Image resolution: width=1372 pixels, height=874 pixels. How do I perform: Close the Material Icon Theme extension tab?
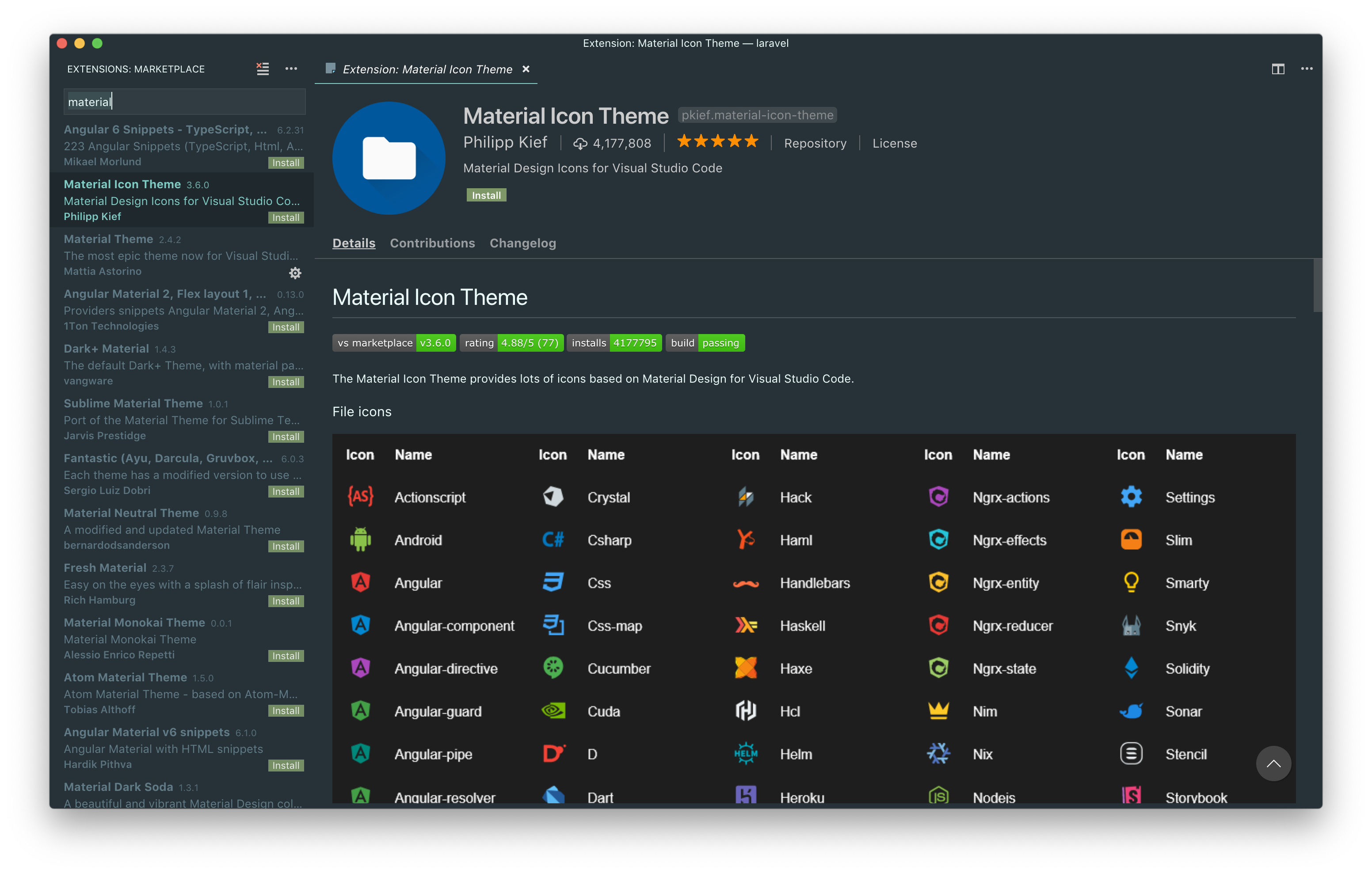(526, 69)
